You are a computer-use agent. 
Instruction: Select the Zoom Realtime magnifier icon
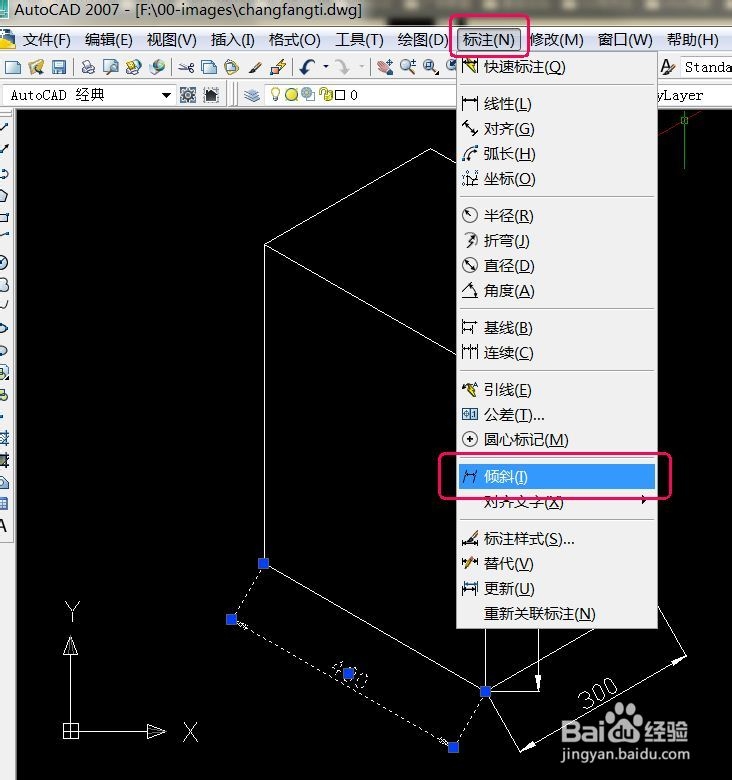pyautogui.click(x=408, y=67)
